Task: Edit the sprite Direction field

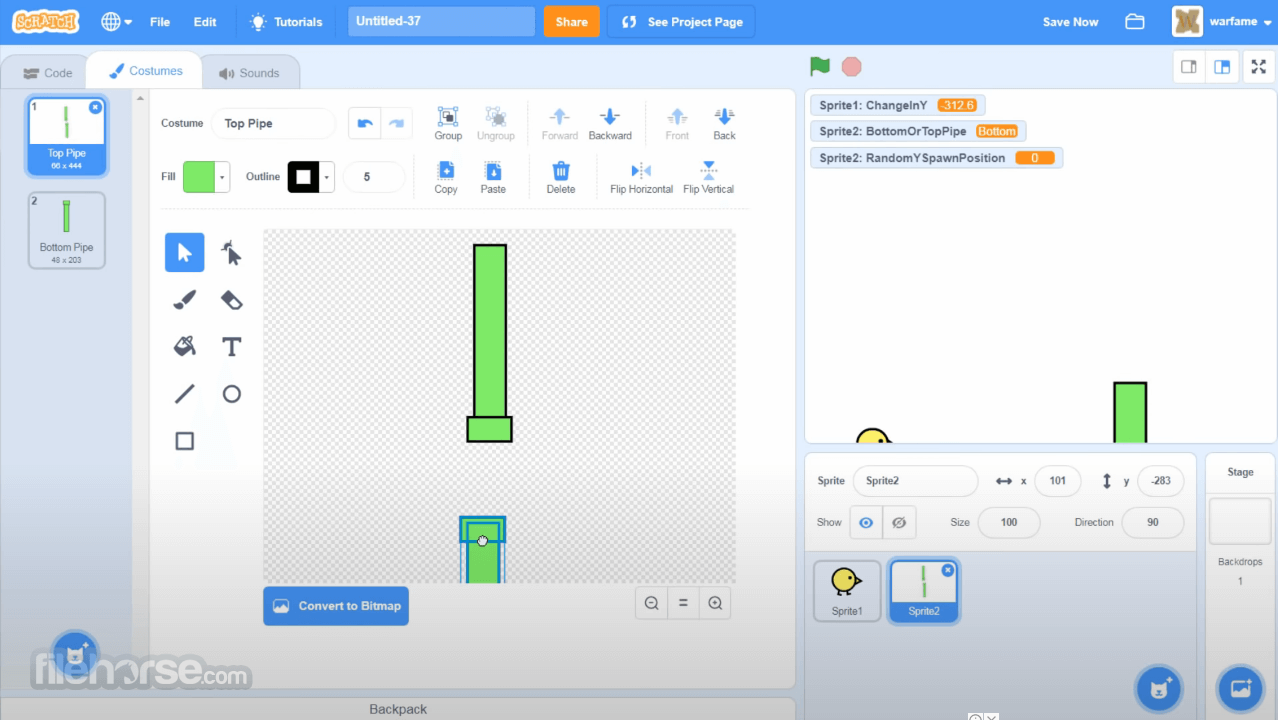Action: tap(1153, 522)
